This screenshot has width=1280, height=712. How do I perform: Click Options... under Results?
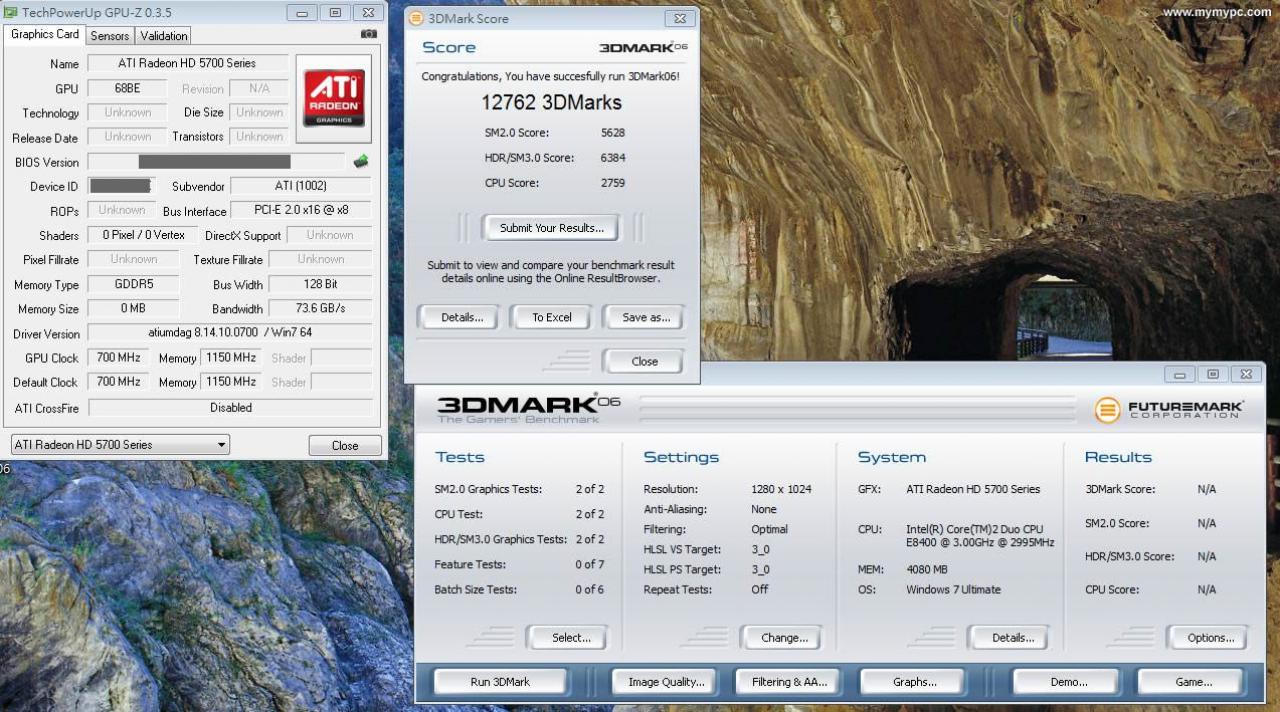point(1210,637)
